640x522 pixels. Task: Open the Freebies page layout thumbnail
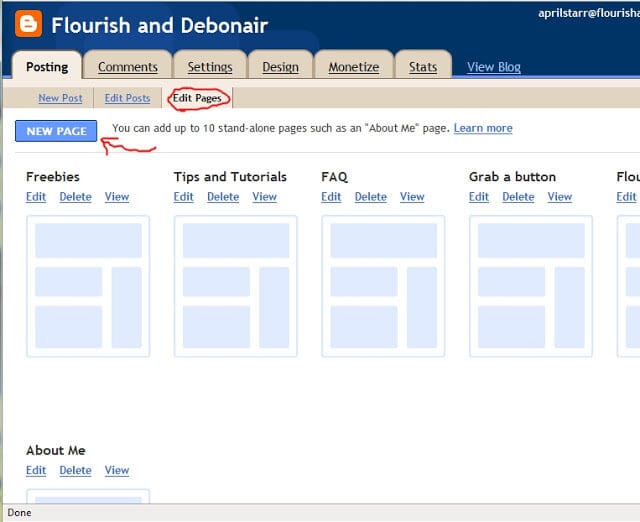[88, 286]
